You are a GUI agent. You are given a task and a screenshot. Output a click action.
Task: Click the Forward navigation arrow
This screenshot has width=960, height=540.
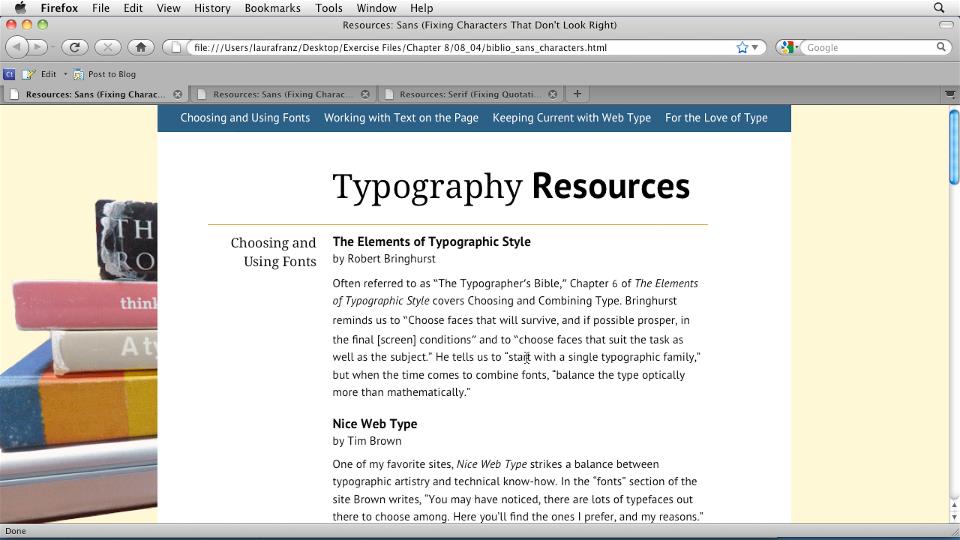click(38, 47)
